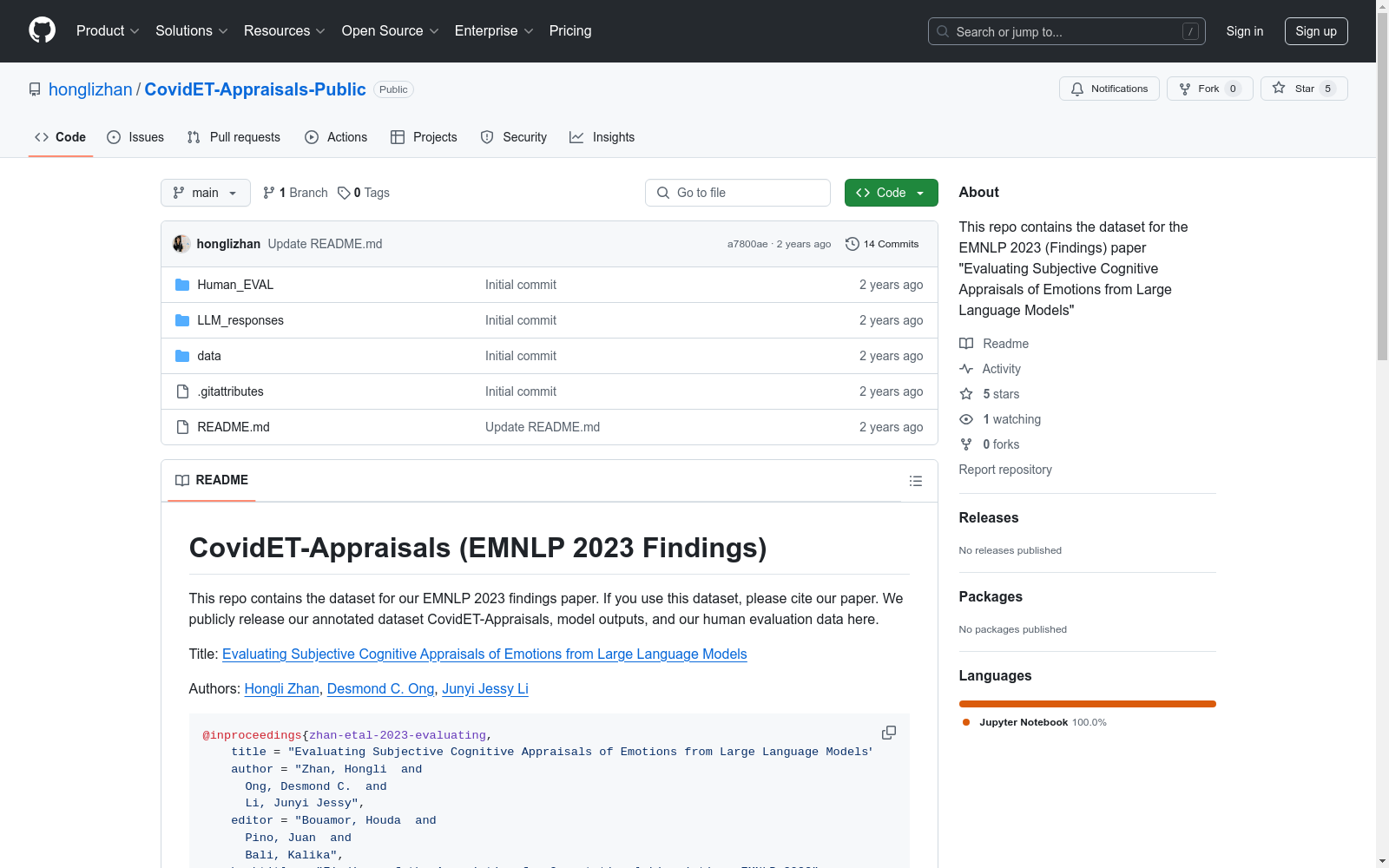Click the data folder icon
This screenshot has height=868, width=1389.
coord(182,356)
